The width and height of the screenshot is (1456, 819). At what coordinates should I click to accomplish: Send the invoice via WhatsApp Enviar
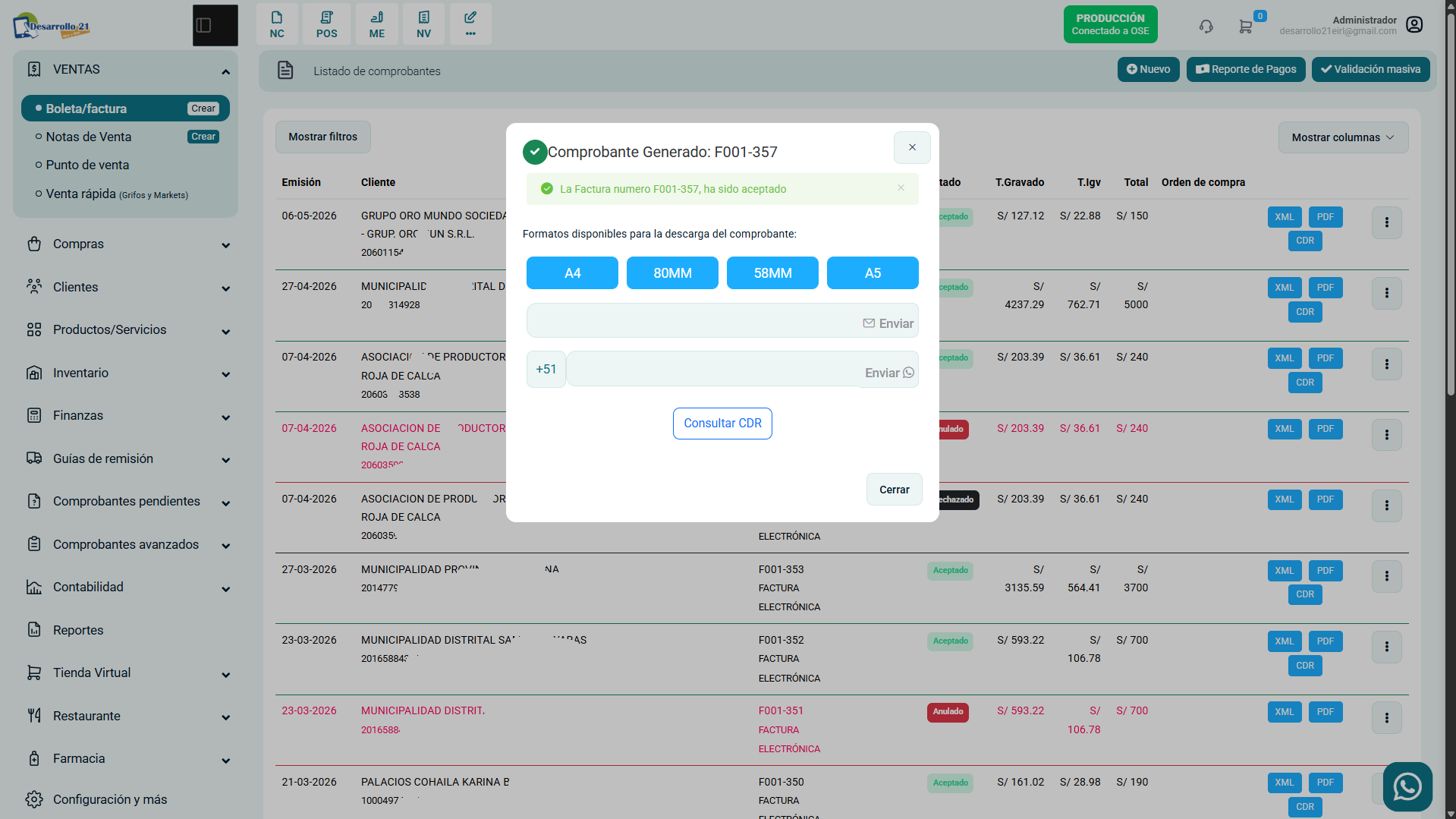click(889, 373)
